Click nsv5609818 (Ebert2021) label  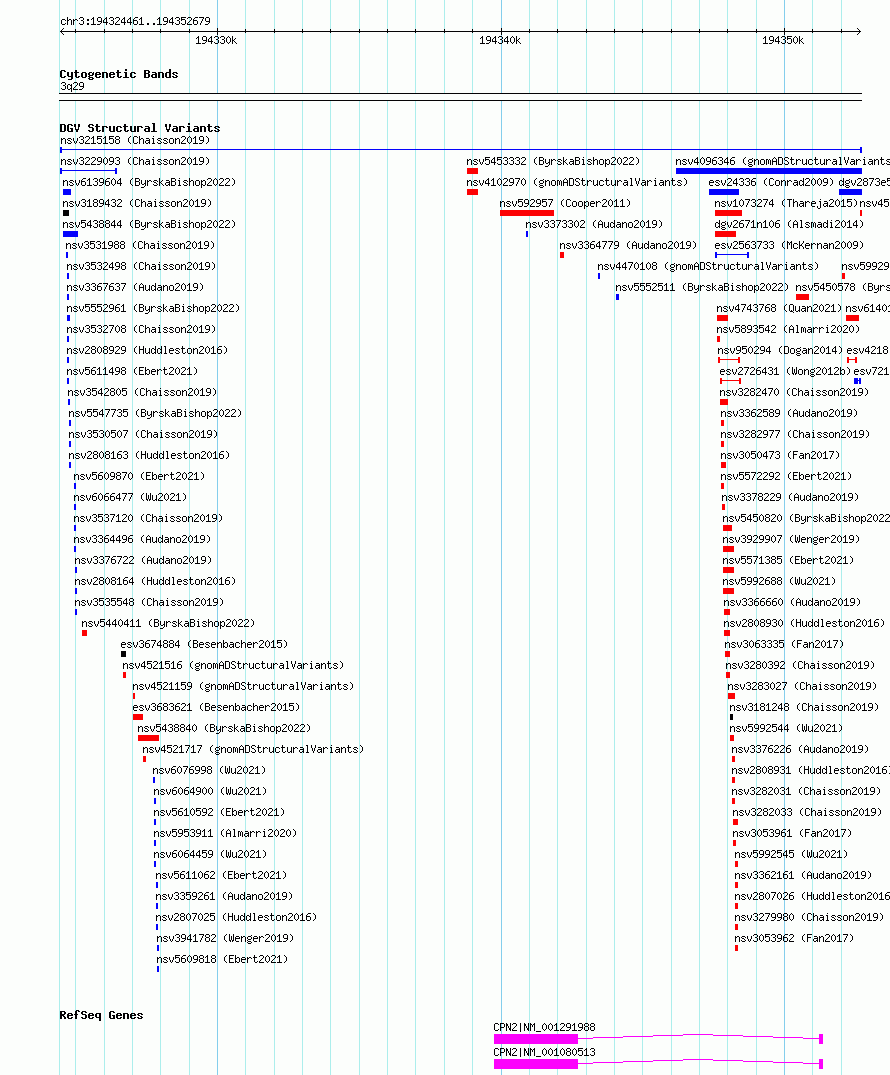(x=222, y=960)
